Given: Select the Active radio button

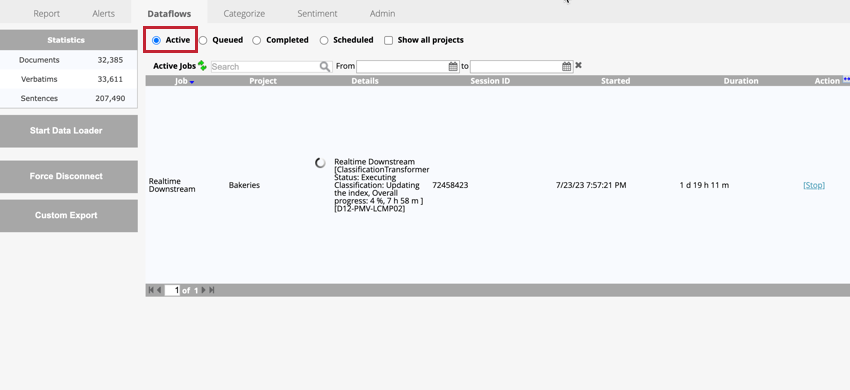Looking at the screenshot, I should 156,40.
